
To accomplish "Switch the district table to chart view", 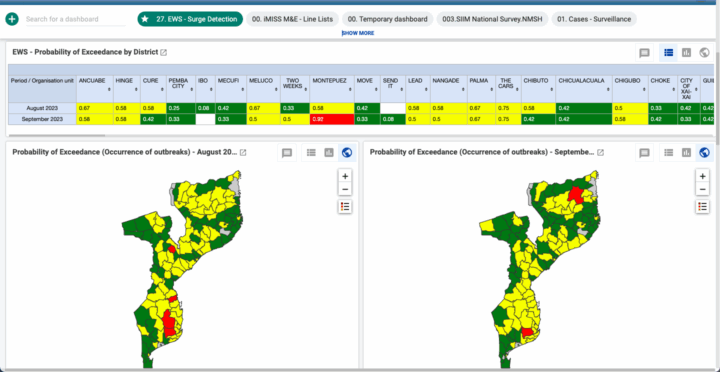I will (x=686, y=53).
